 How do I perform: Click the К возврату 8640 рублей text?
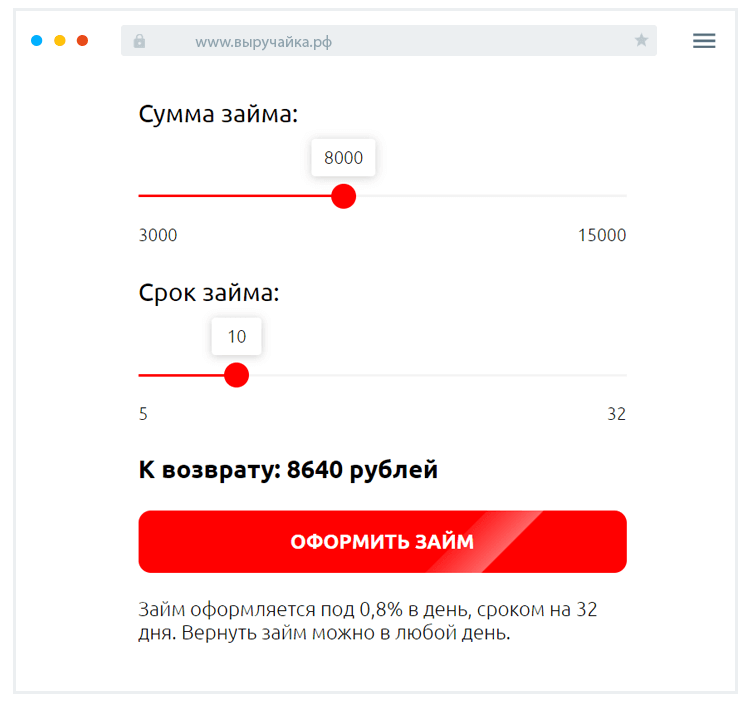click(288, 470)
